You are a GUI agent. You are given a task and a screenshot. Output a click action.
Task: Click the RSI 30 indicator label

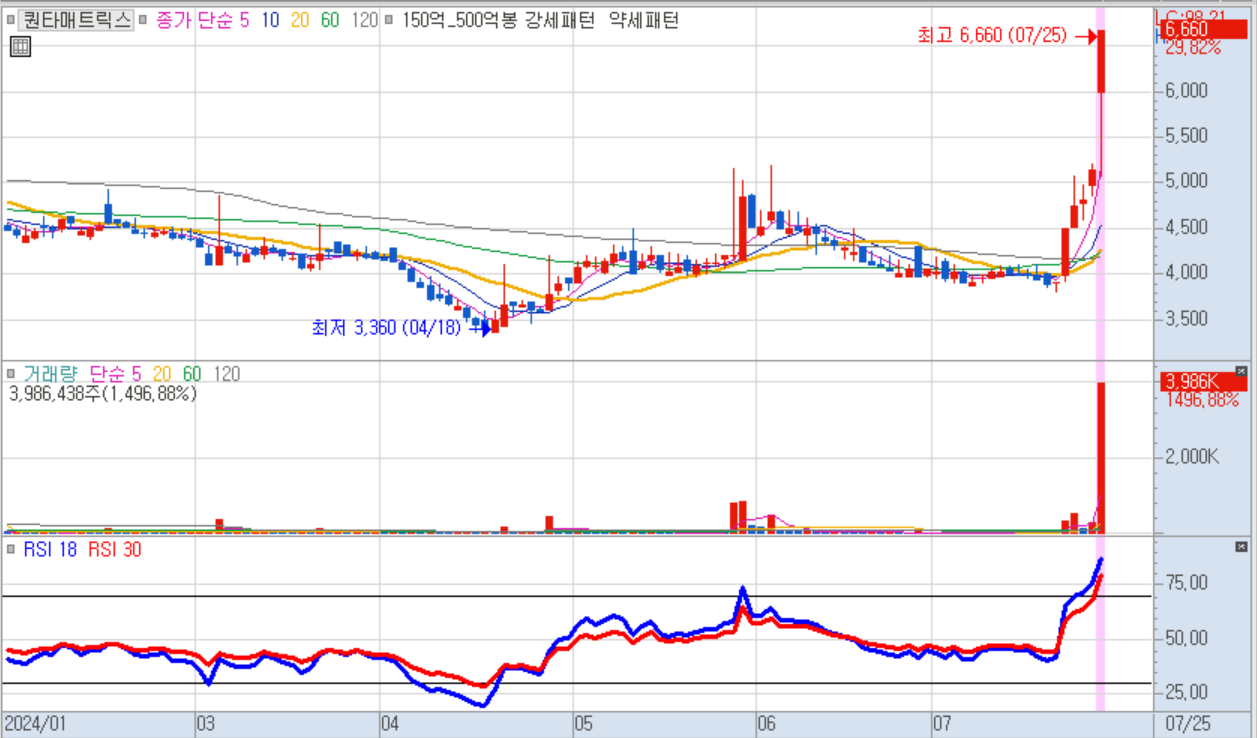click(x=114, y=549)
